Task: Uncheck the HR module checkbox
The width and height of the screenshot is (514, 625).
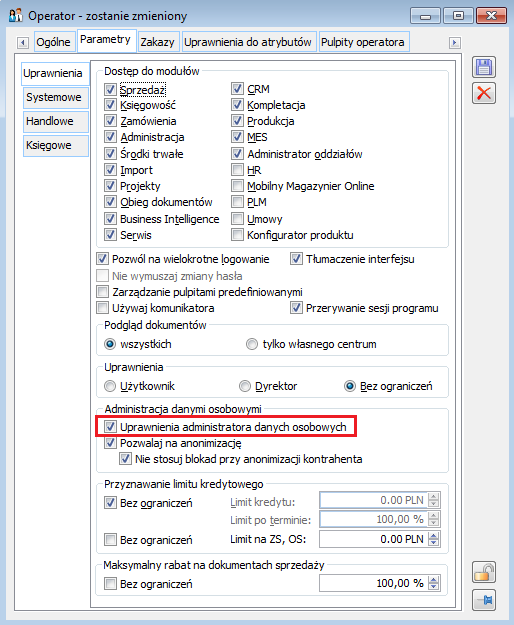Action: point(237,170)
